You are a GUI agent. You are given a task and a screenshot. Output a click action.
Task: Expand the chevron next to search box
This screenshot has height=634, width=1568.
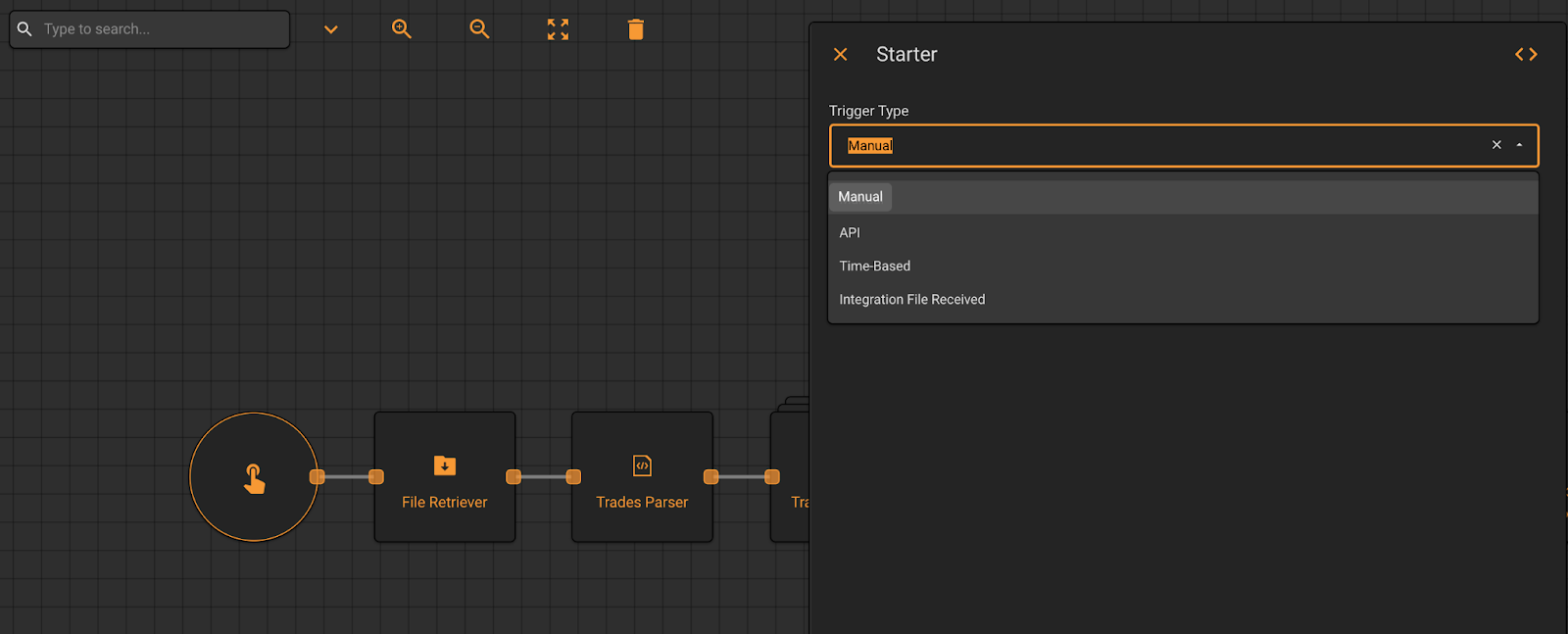click(331, 29)
